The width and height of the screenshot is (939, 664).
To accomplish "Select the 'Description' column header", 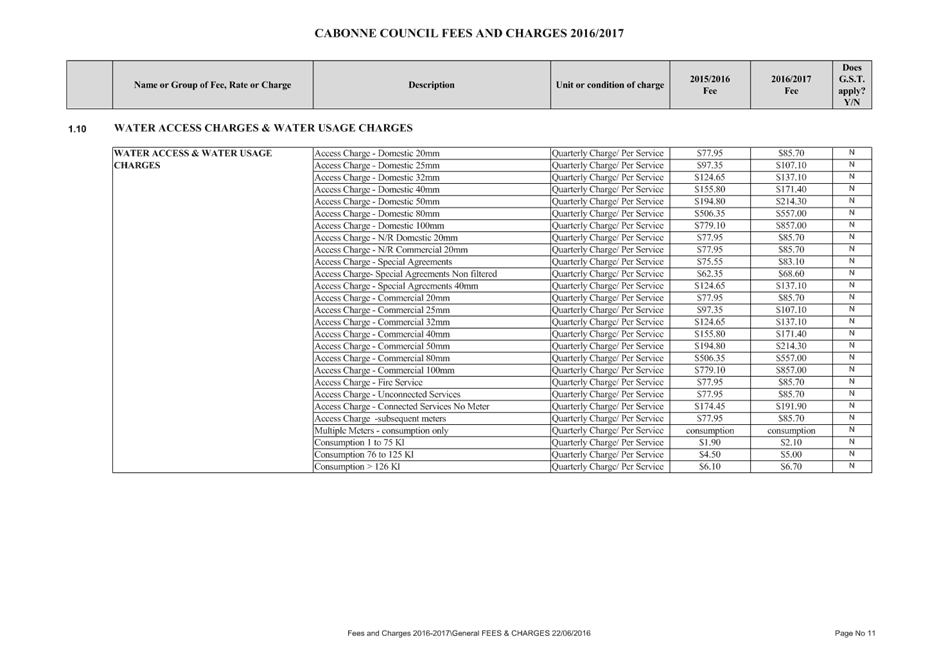I will [431, 85].
